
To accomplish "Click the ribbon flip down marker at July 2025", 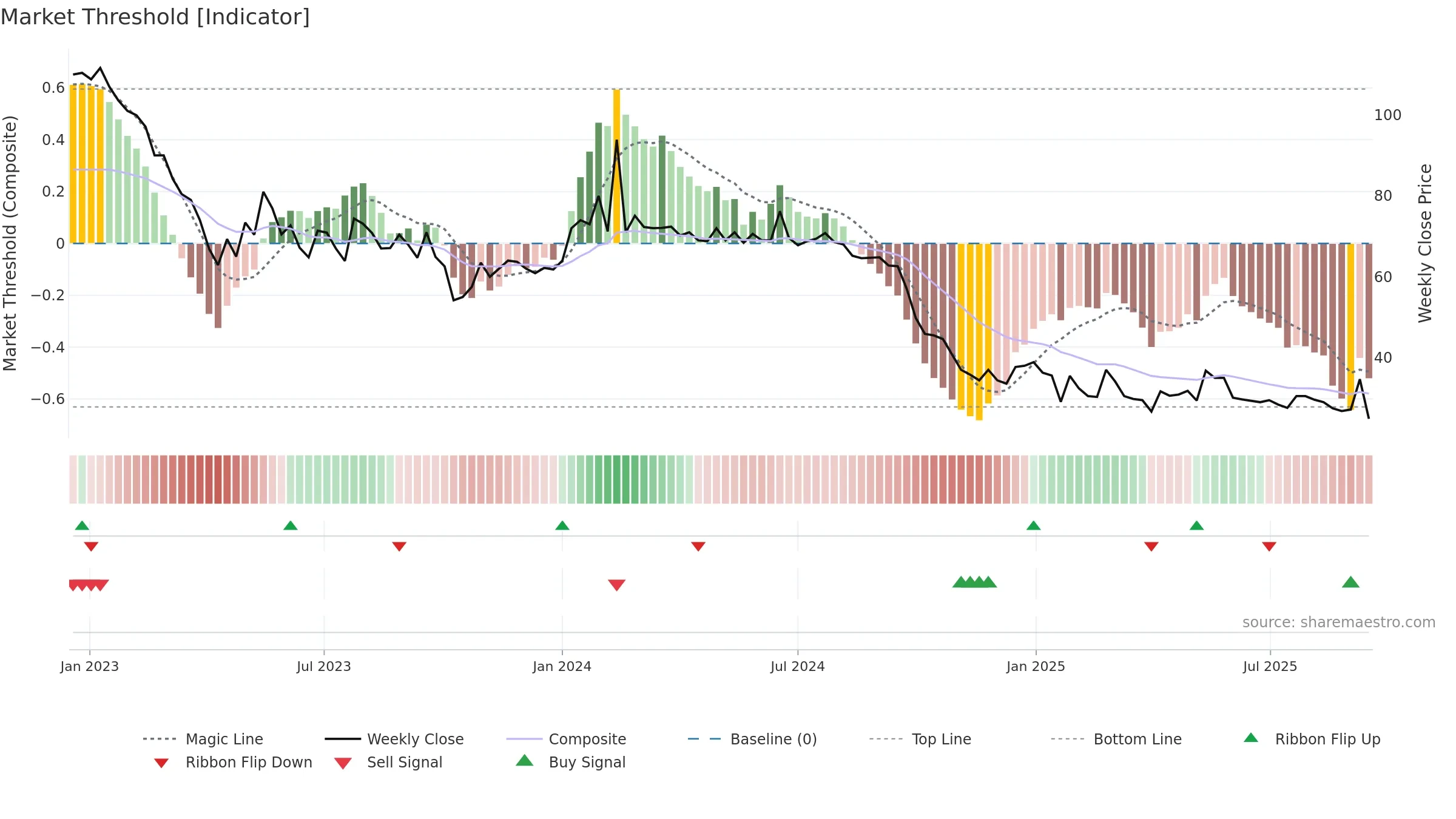I will pyautogui.click(x=1269, y=547).
